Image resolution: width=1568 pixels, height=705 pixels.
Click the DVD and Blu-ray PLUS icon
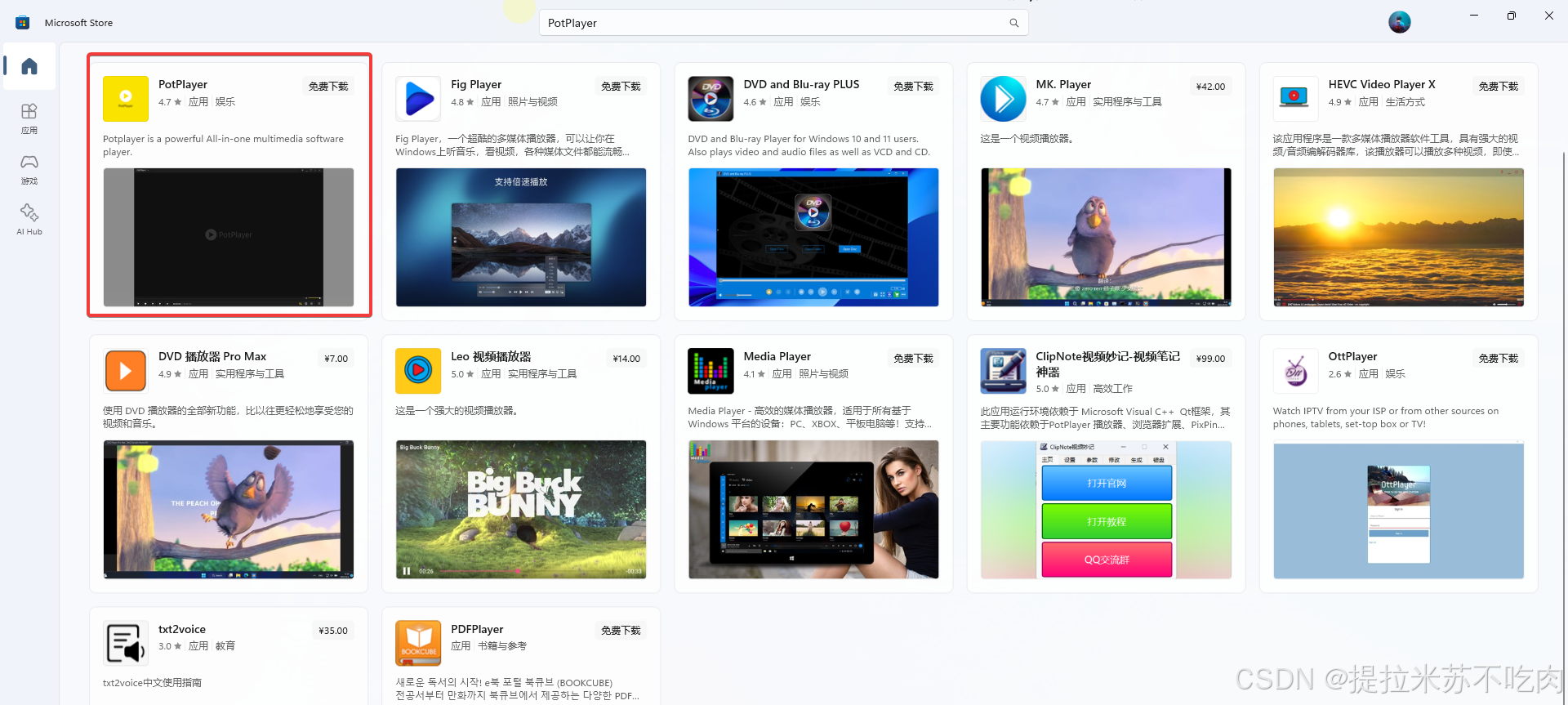[x=710, y=99]
